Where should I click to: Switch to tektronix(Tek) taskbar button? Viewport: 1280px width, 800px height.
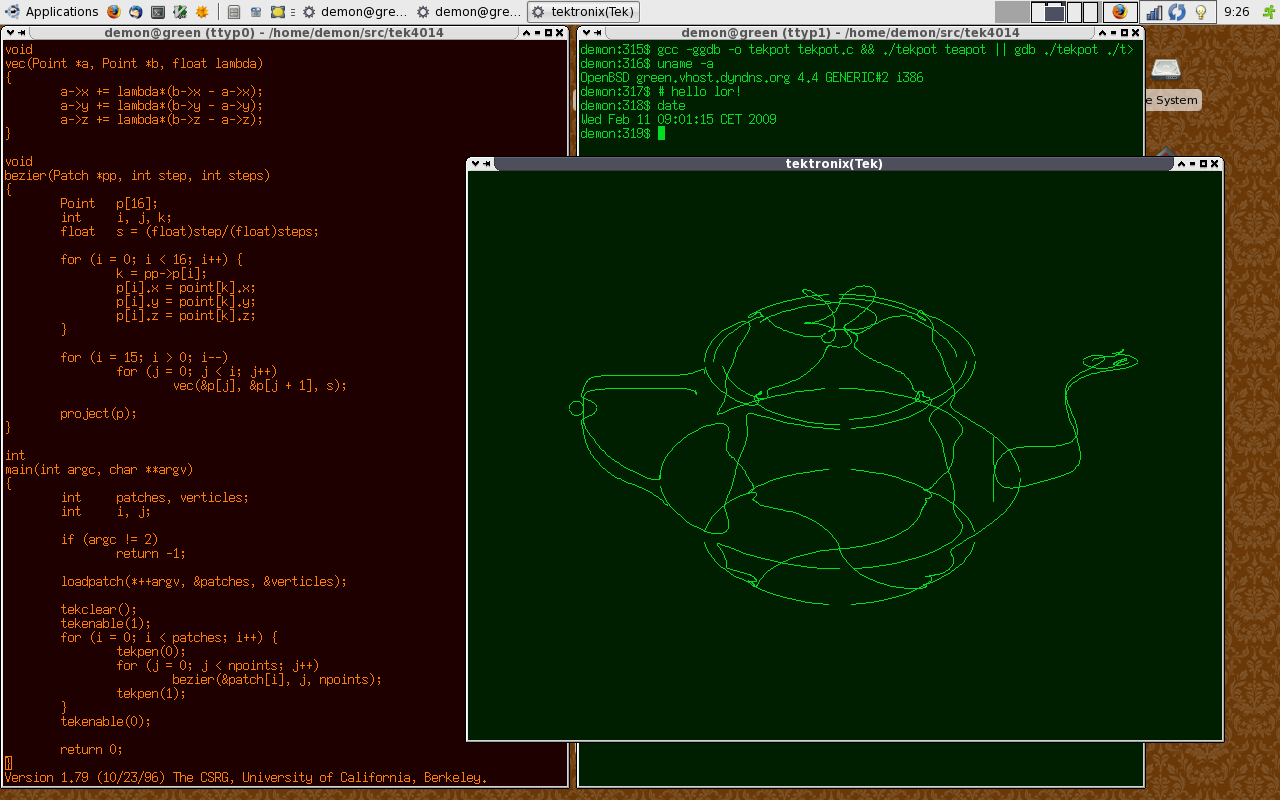583,12
